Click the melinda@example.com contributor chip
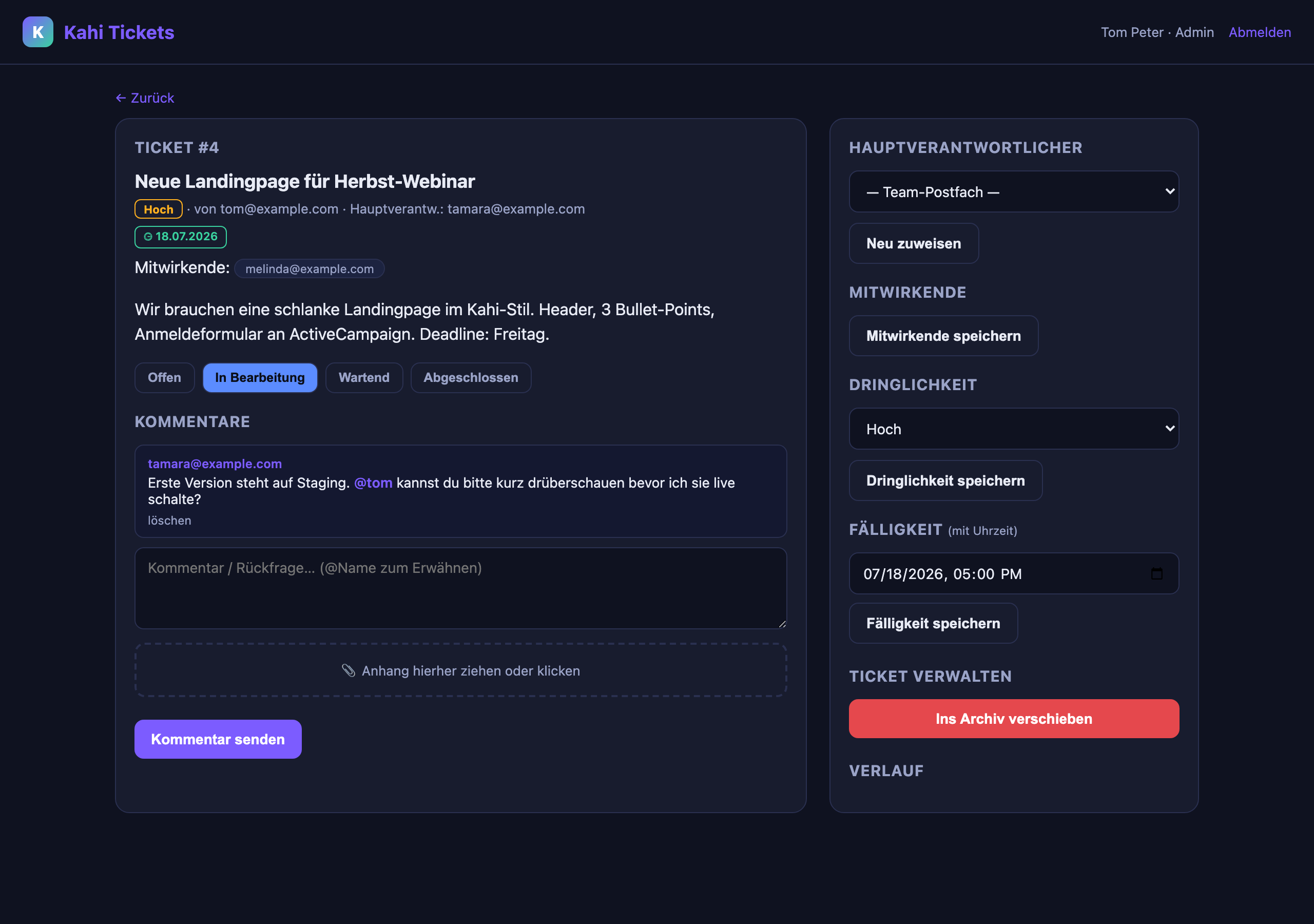1314x924 pixels. (310, 269)
